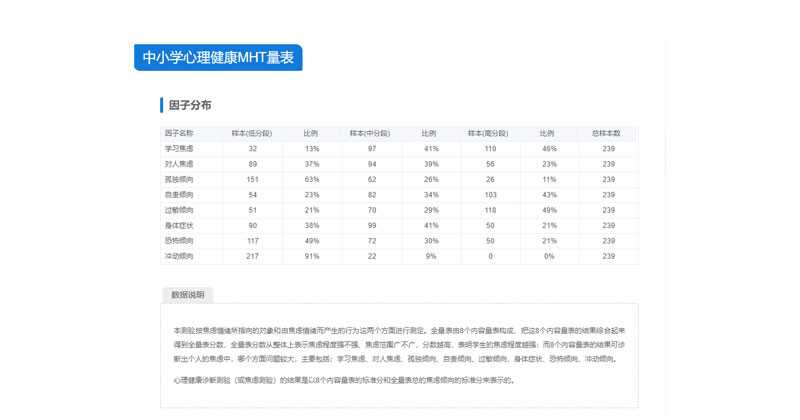Select the 自责倾向 row label
Screen dimensions: 800x420
pos(179,194)
